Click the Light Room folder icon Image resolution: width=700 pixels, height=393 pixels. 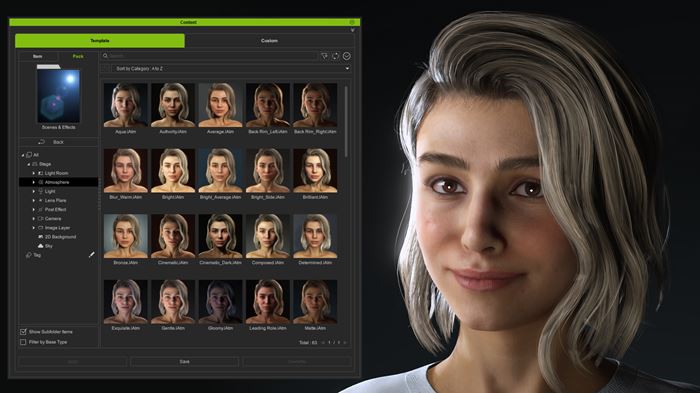tap(41, 173)
